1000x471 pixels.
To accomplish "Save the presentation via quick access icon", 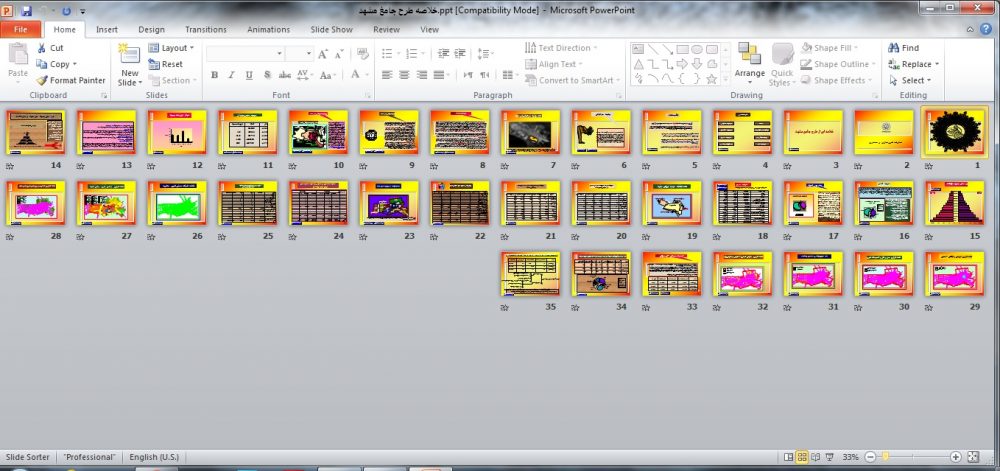I will pyautogui.click(x=26, y=11).
